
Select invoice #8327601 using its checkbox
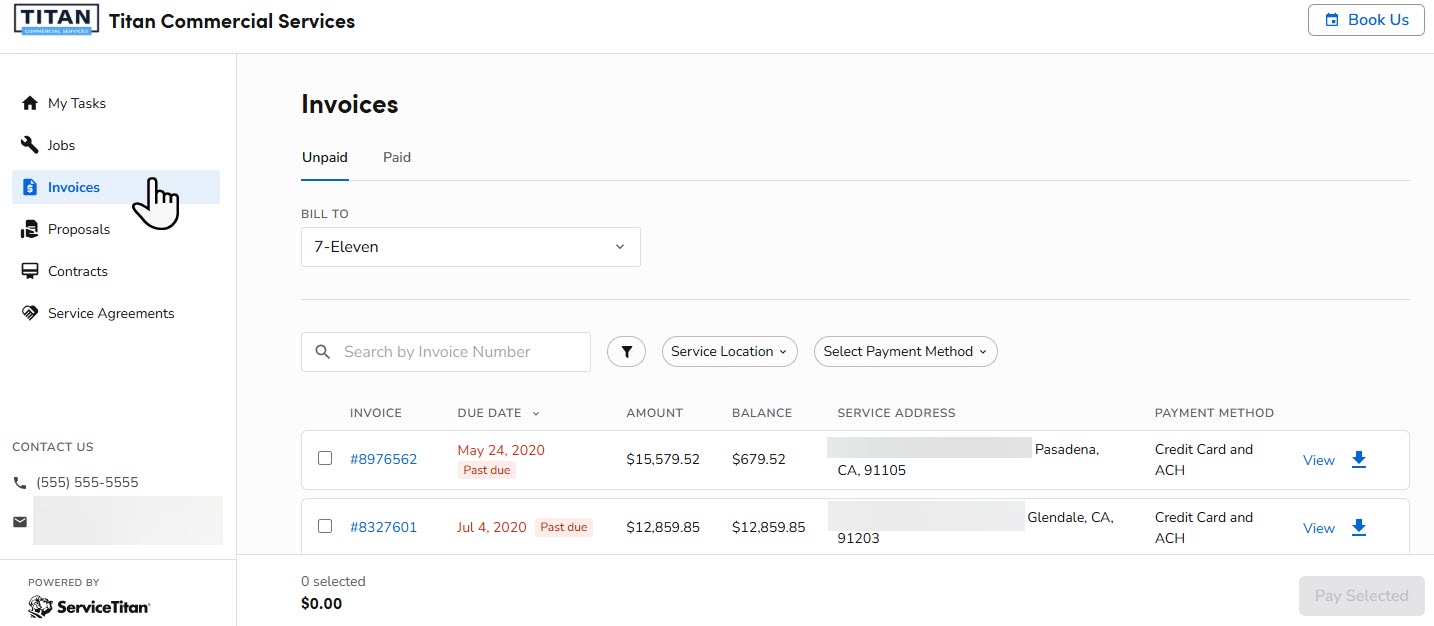[x=325, y=525]
